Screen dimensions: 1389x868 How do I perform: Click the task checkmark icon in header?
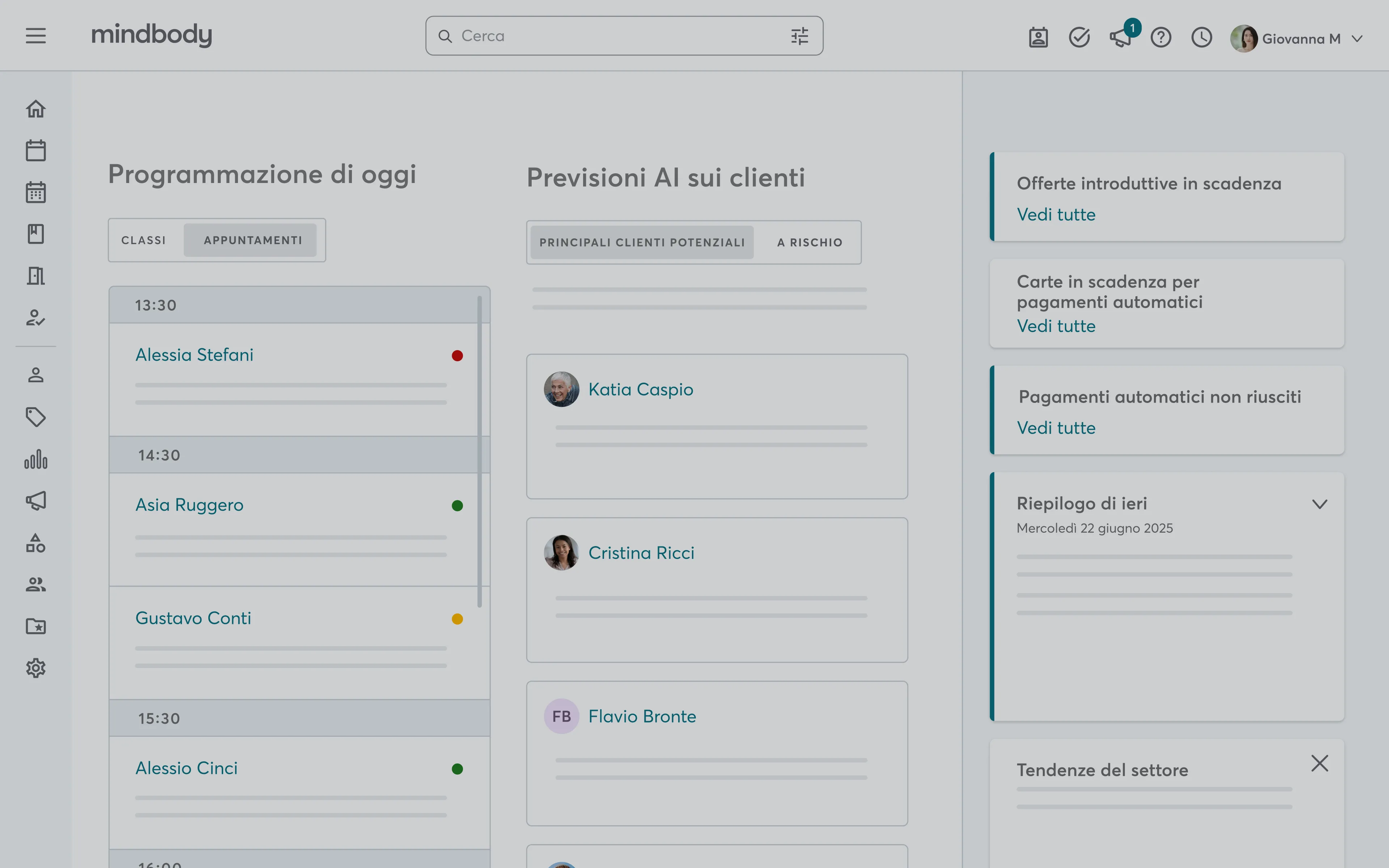click(x=1079, y=38)
